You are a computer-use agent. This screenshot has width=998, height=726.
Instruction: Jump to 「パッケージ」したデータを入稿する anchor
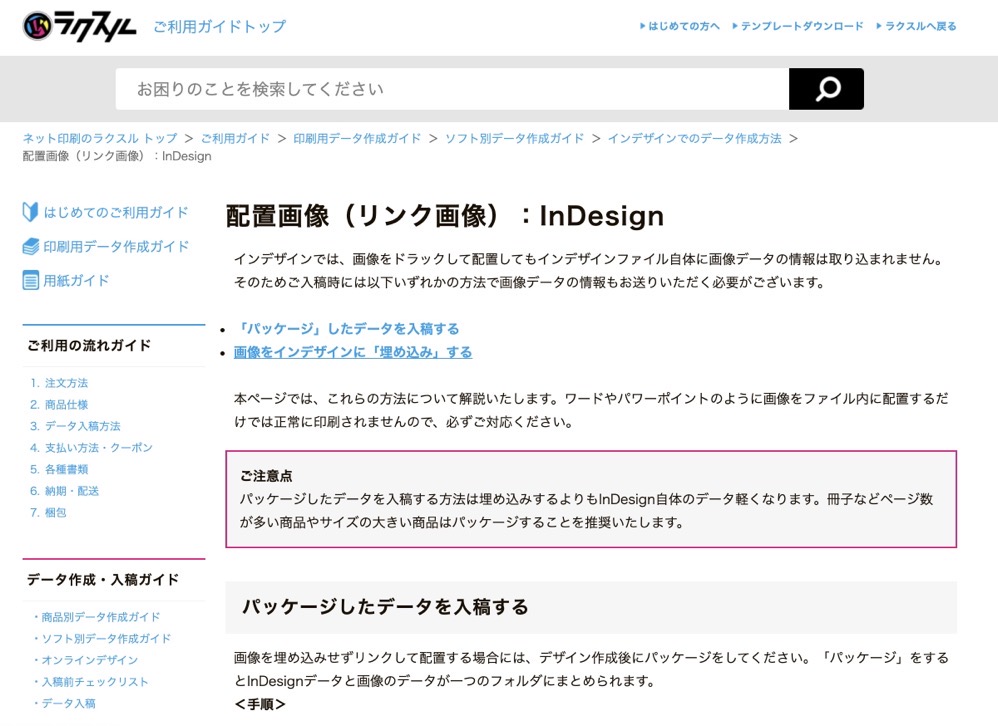click(x=347, y=329)
